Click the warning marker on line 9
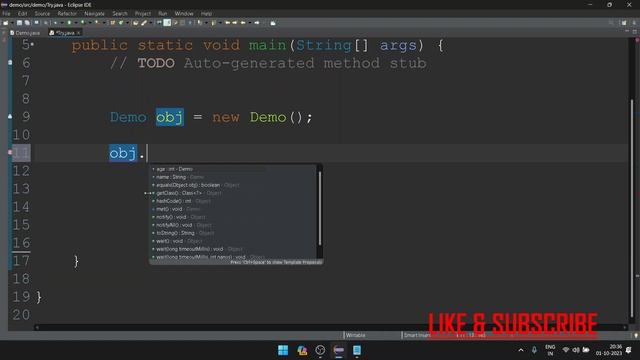Screen dimensions: 640x360 point(10,117)
